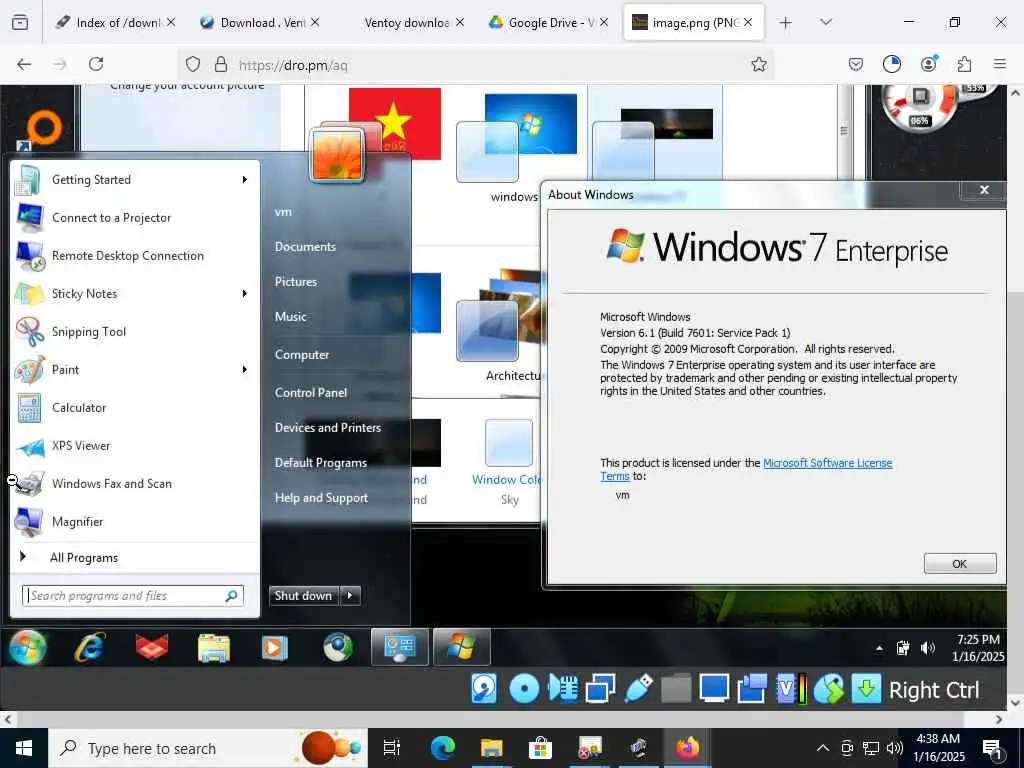The image size is (1024, 768).
Task: Open a new browser tab with plus
Action: pos(785,23)
